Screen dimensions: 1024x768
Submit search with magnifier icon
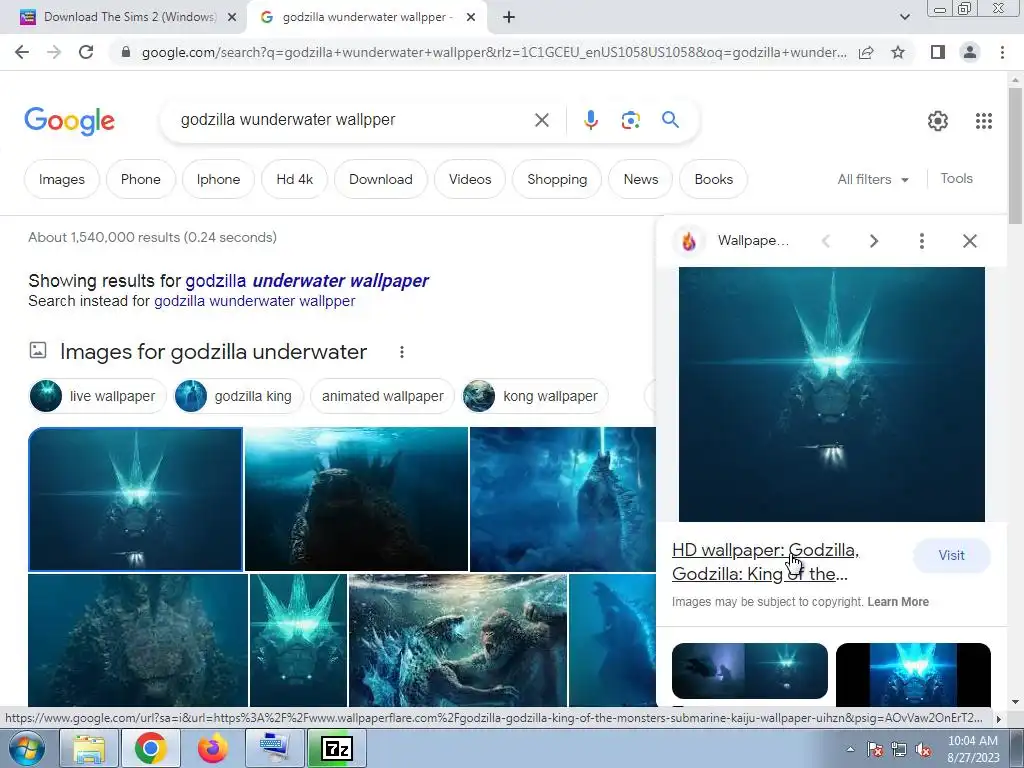tap(670, 120)
